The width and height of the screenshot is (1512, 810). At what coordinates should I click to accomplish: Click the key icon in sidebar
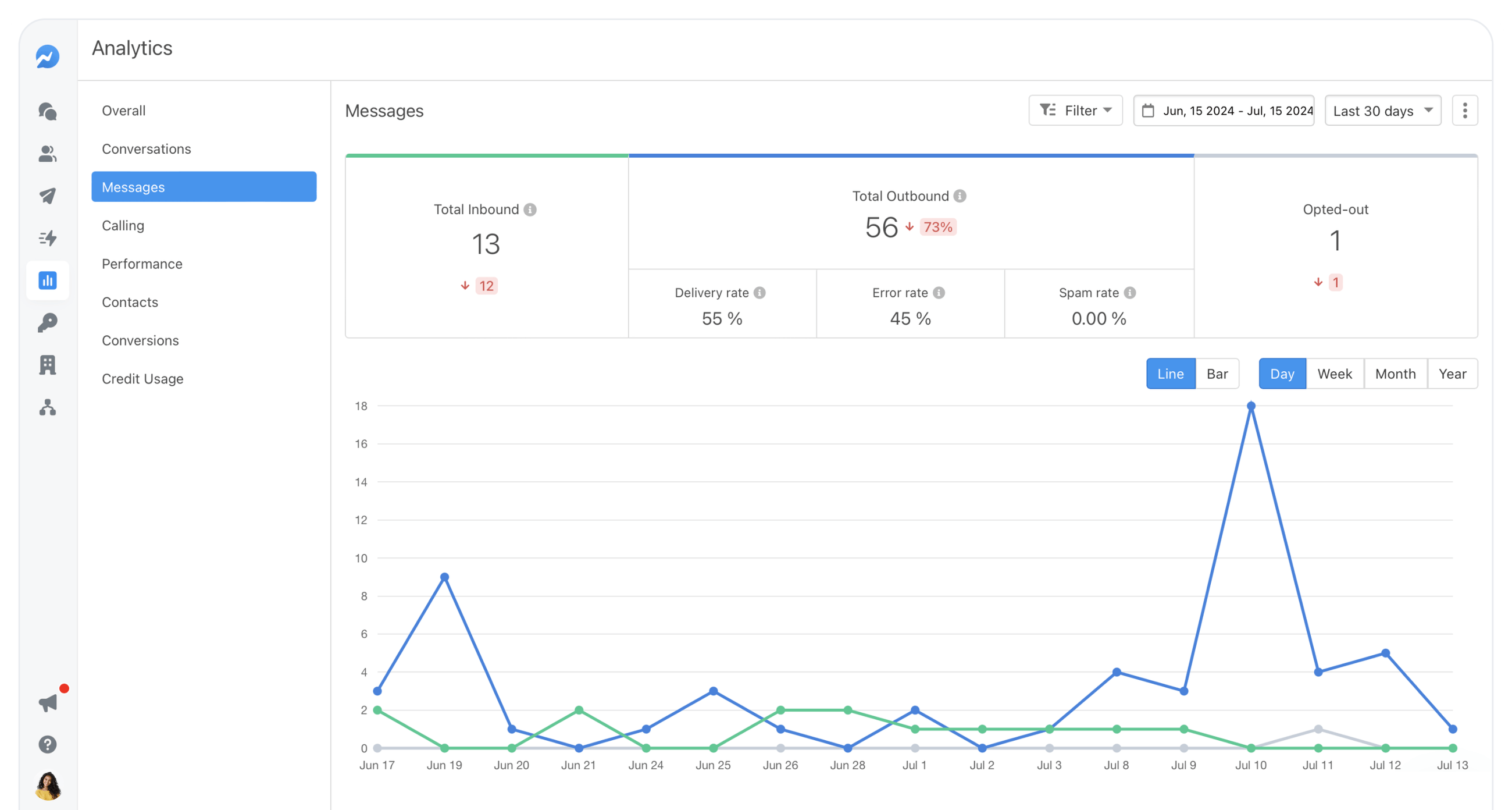pyautogui.click(x=48, y=322)
